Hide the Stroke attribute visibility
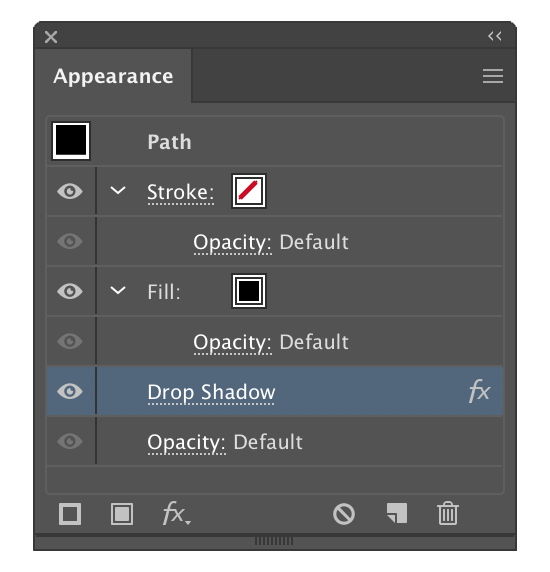 pos(70,191)
